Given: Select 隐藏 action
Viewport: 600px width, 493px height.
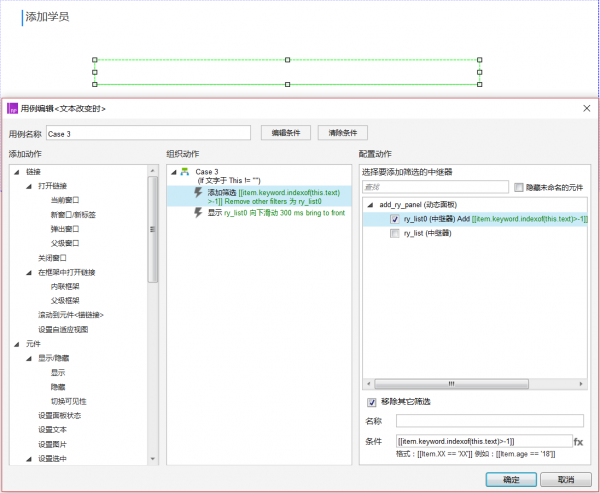Looking at the screenshot, I should 58,387.
